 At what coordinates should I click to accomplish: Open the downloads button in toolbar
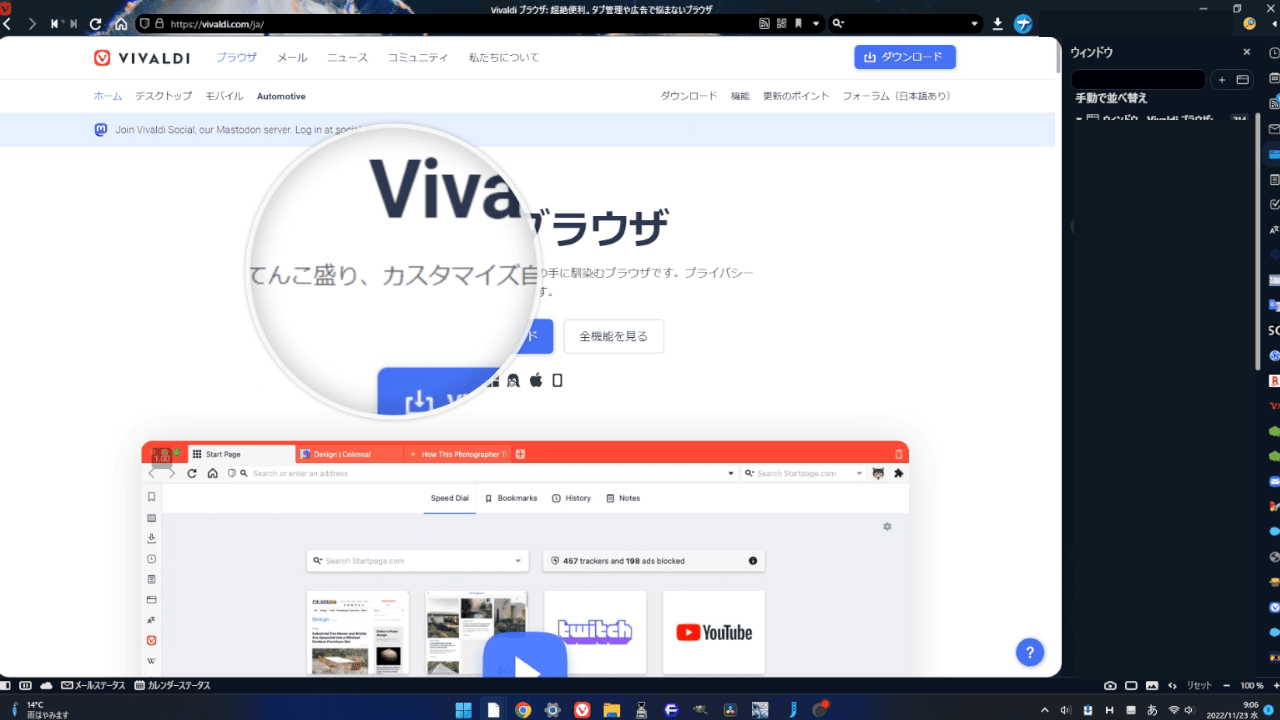[x=998, y=23]
